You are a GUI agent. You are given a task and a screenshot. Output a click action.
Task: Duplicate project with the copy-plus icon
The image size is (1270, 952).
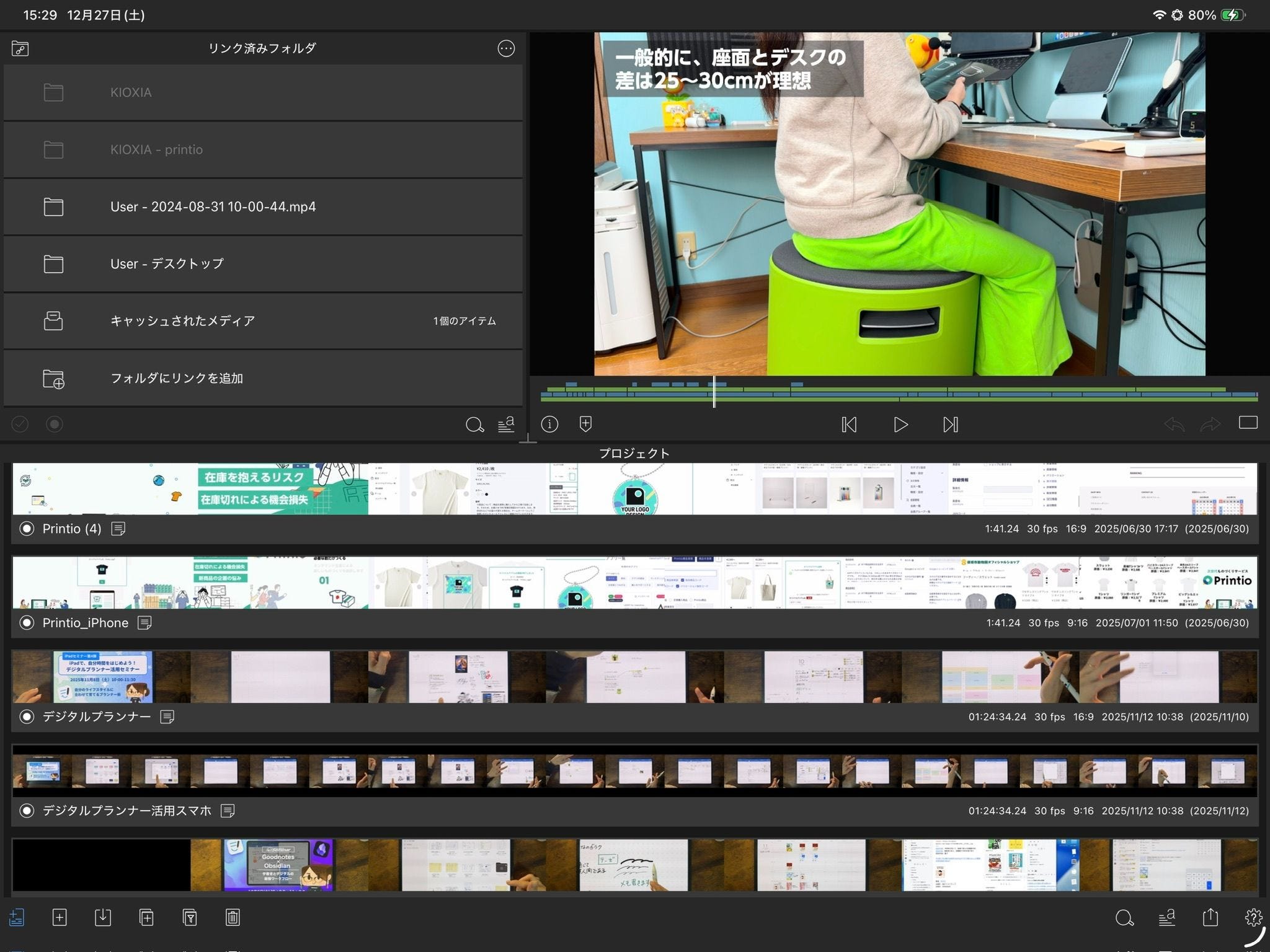point(146,917)
